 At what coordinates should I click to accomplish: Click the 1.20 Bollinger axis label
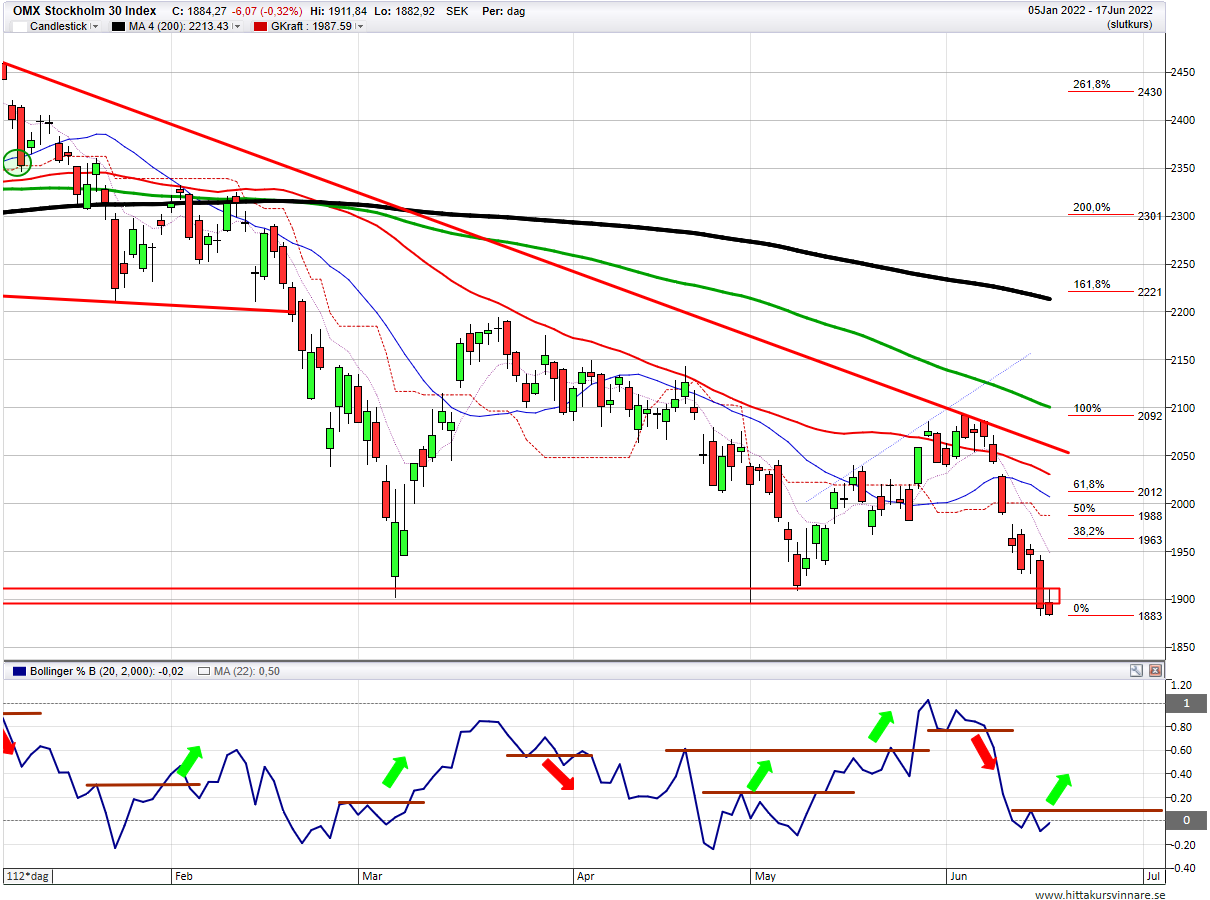[1182, 686]
